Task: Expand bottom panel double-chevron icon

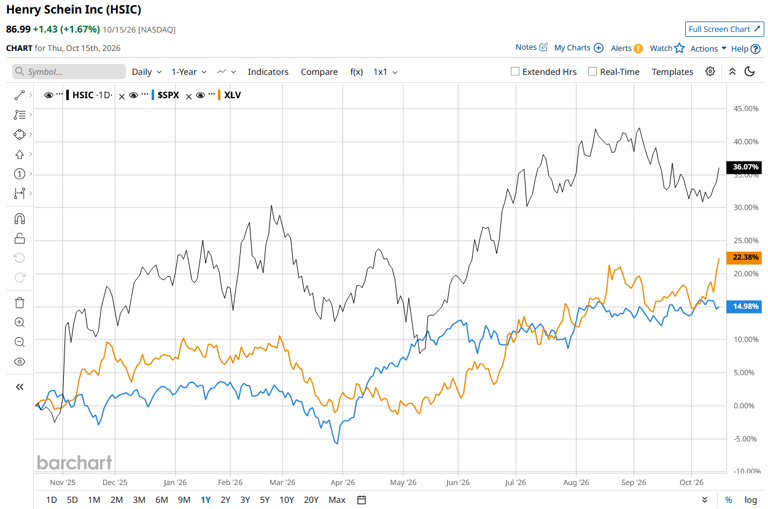Action: coord(704,500)
